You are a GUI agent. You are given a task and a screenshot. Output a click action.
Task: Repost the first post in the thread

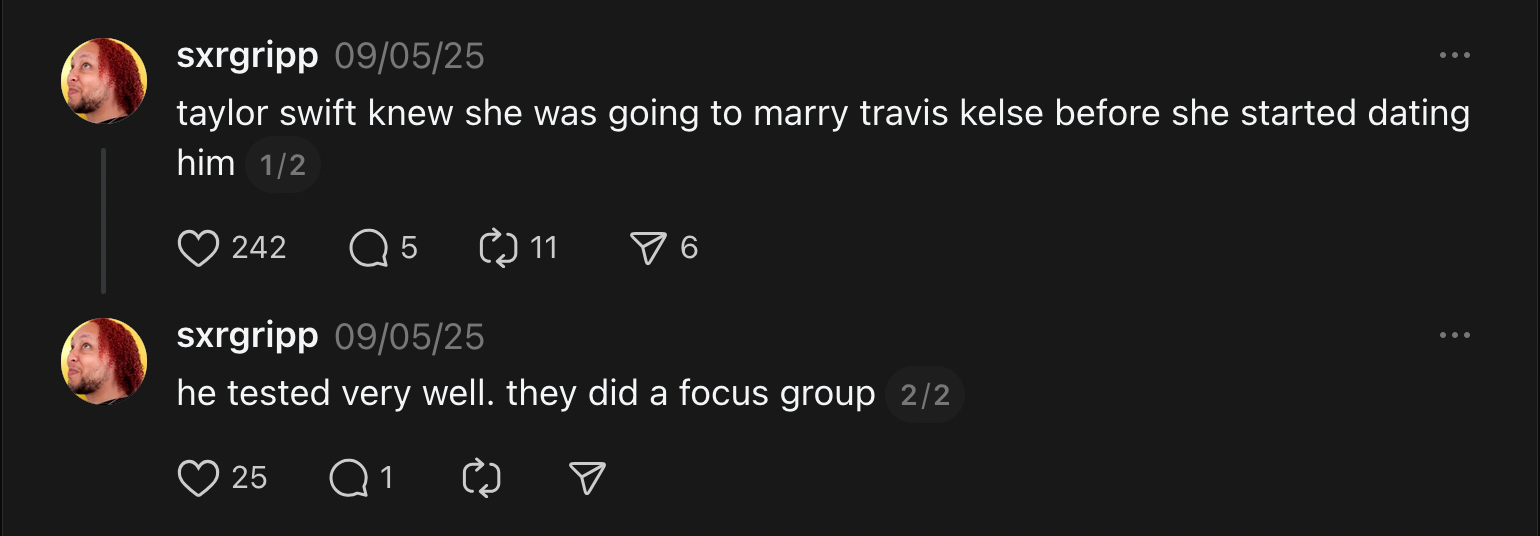point(497,248)
